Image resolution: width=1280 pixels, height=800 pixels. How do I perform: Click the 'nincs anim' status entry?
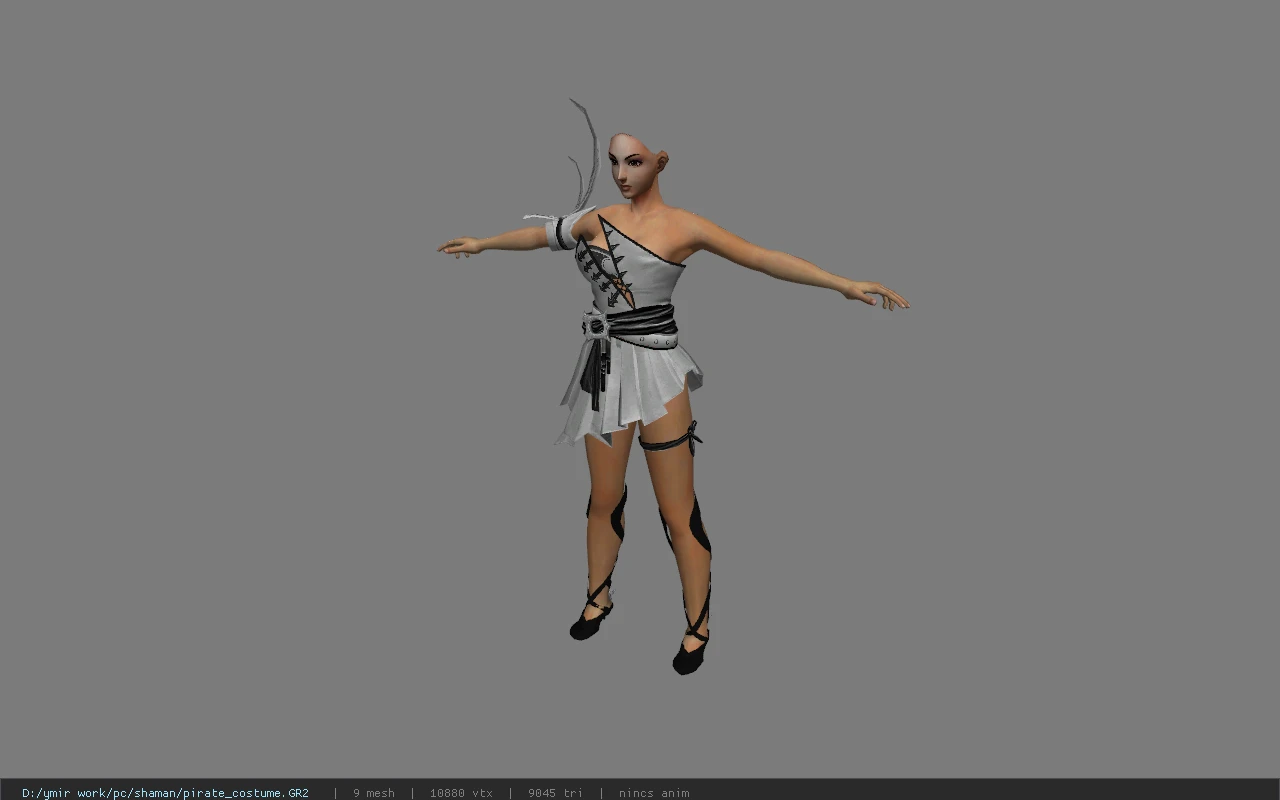pos(654,793)
